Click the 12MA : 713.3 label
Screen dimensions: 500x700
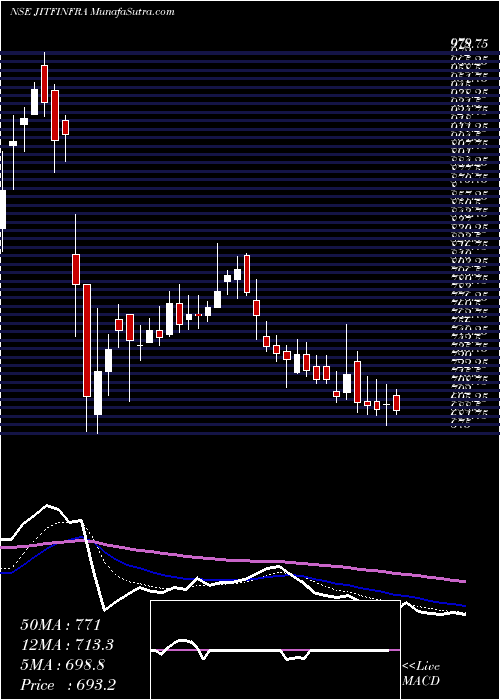(x=67, y=645)
